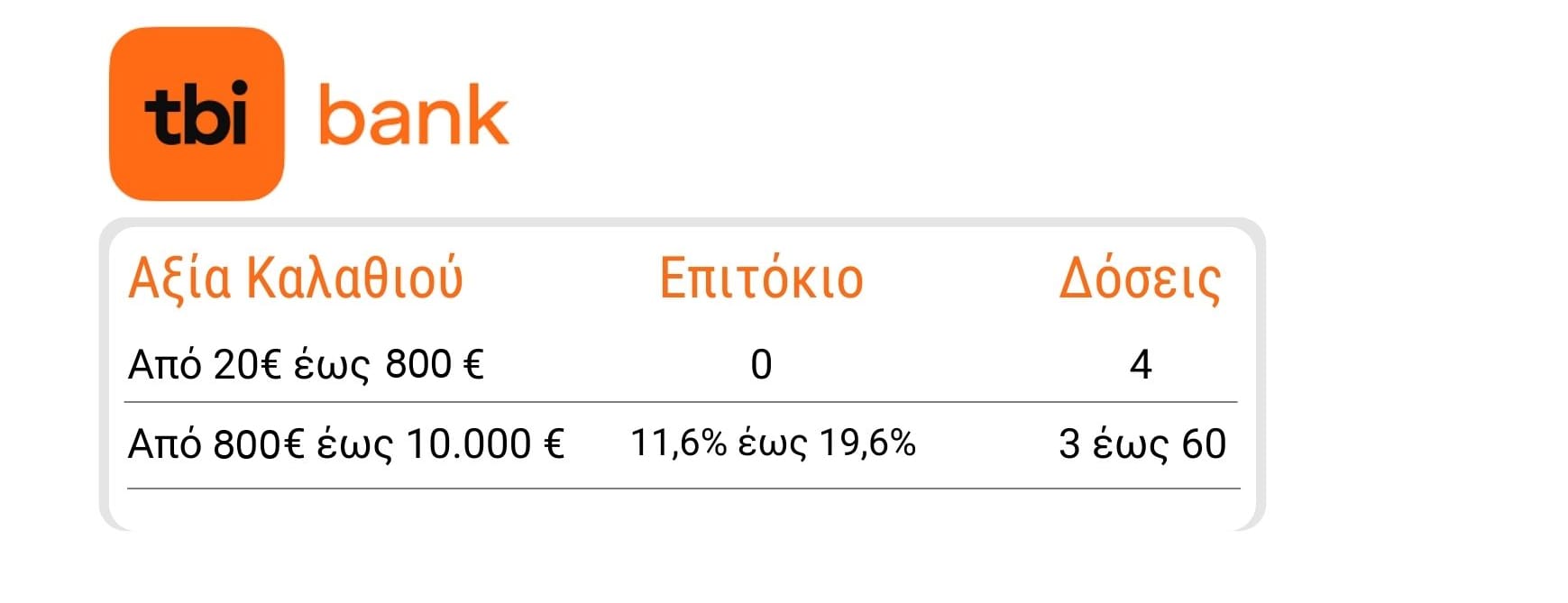Click the "Από 20€ έως 800 €" row label

click(306, 365)
